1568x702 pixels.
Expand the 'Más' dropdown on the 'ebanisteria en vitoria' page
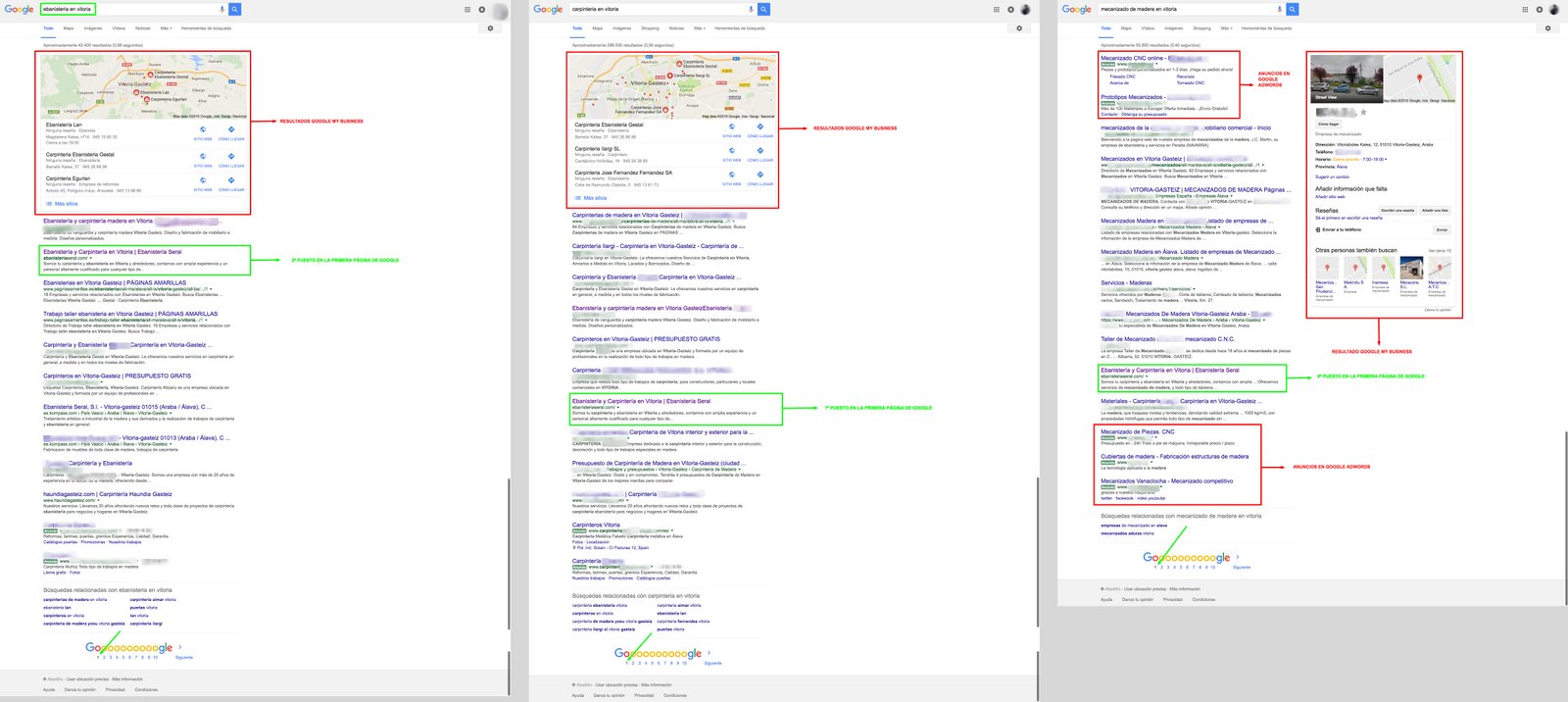pos(166,28)
